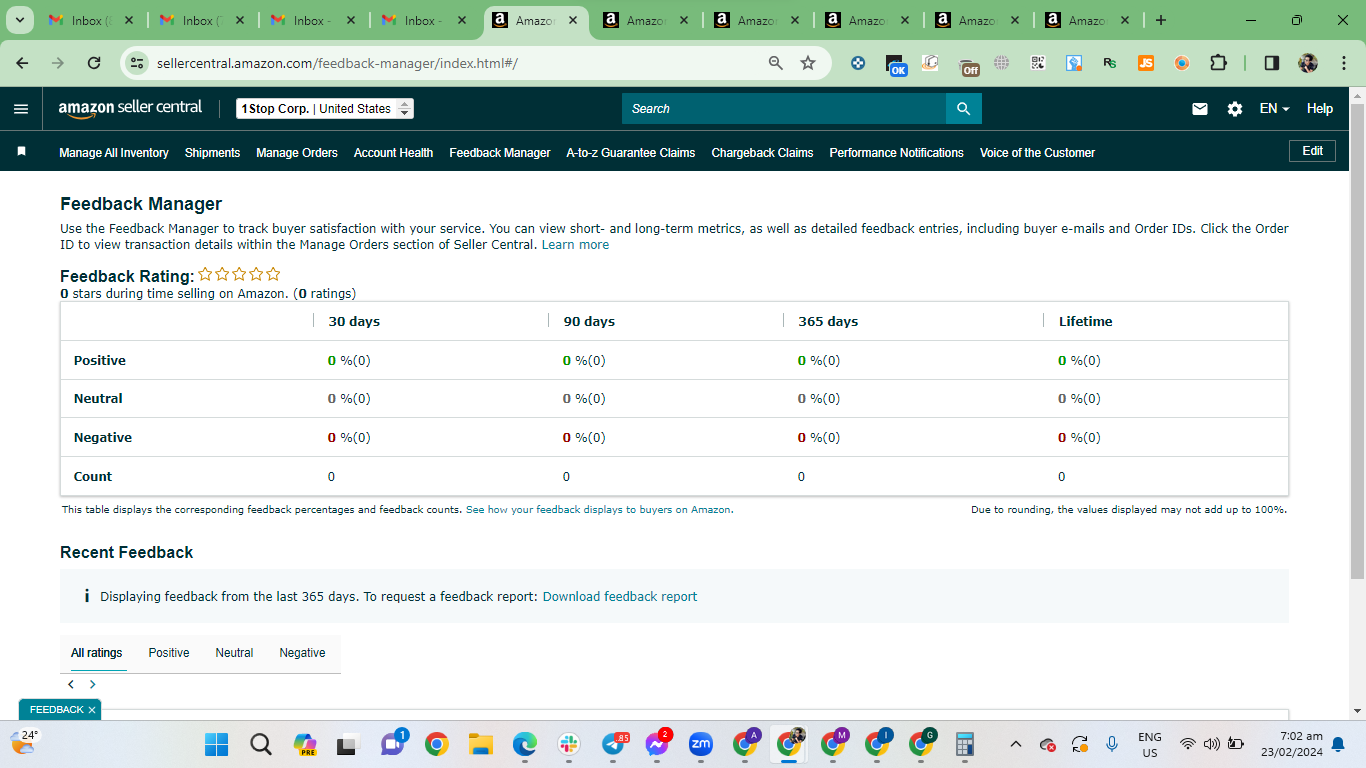Click the extension icon with OK badge

tap(896, 65)
